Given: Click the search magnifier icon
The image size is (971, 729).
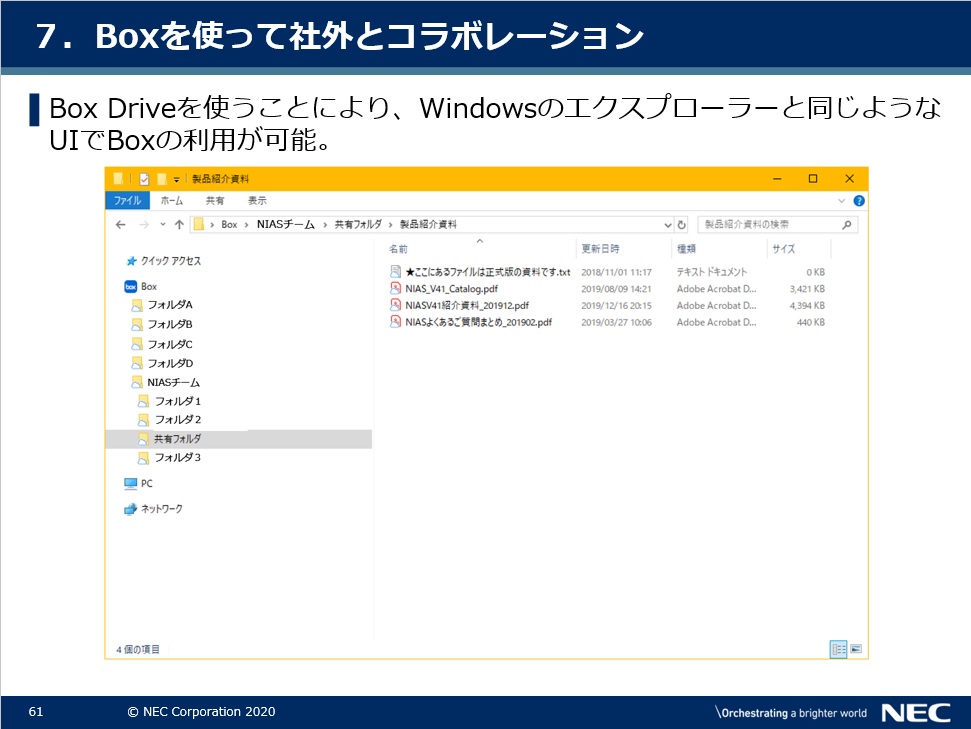Looking at the screenshot, I should tap(847, 224).
